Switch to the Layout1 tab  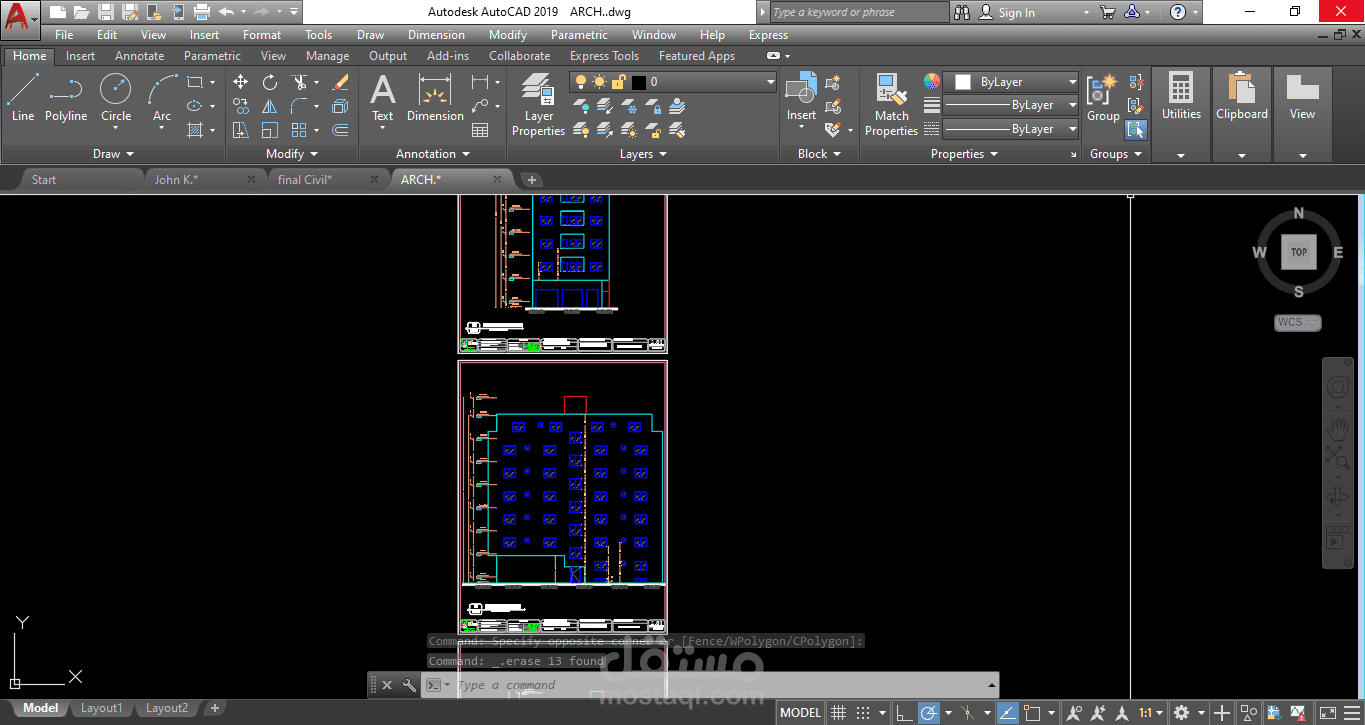(101, 708)
